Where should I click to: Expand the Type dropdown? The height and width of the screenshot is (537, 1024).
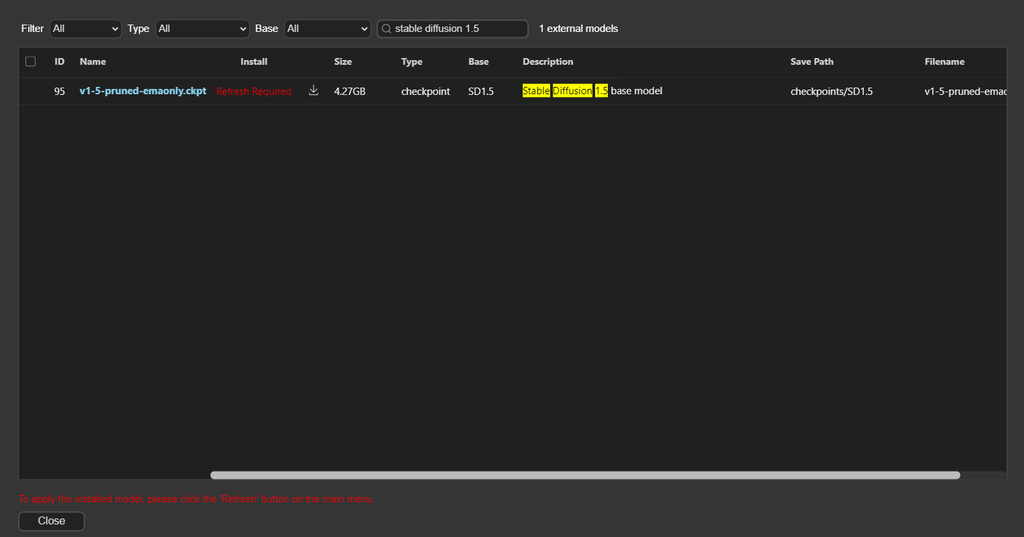202,29
